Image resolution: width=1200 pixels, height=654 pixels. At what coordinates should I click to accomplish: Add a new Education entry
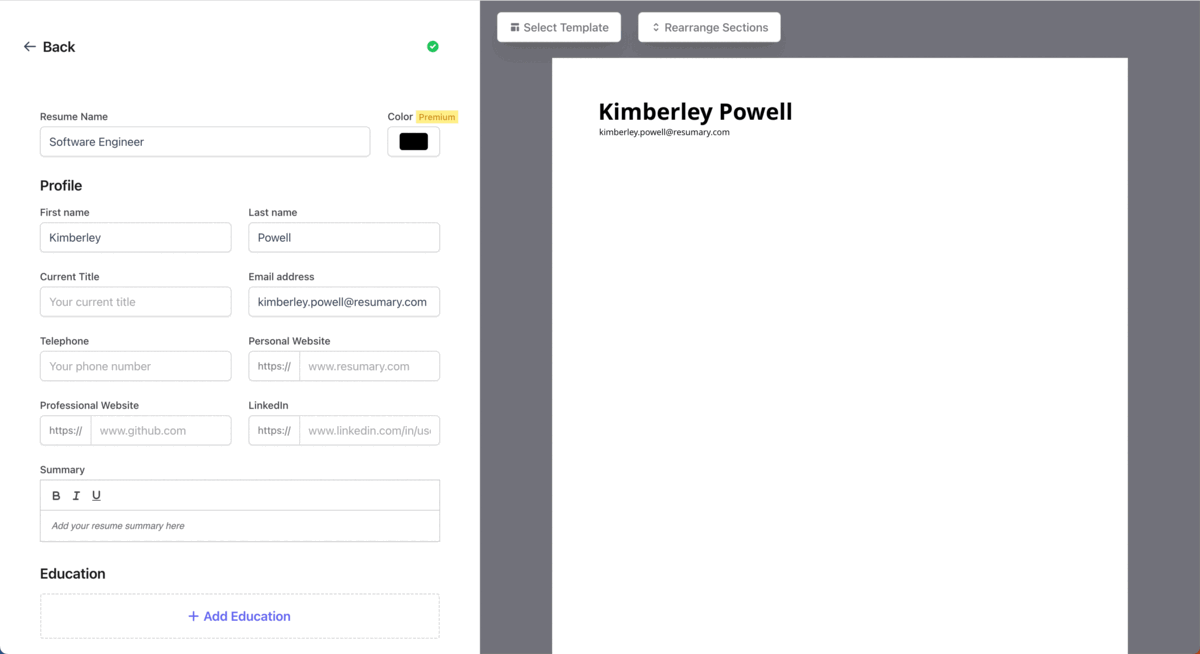[x=239, y=616]
